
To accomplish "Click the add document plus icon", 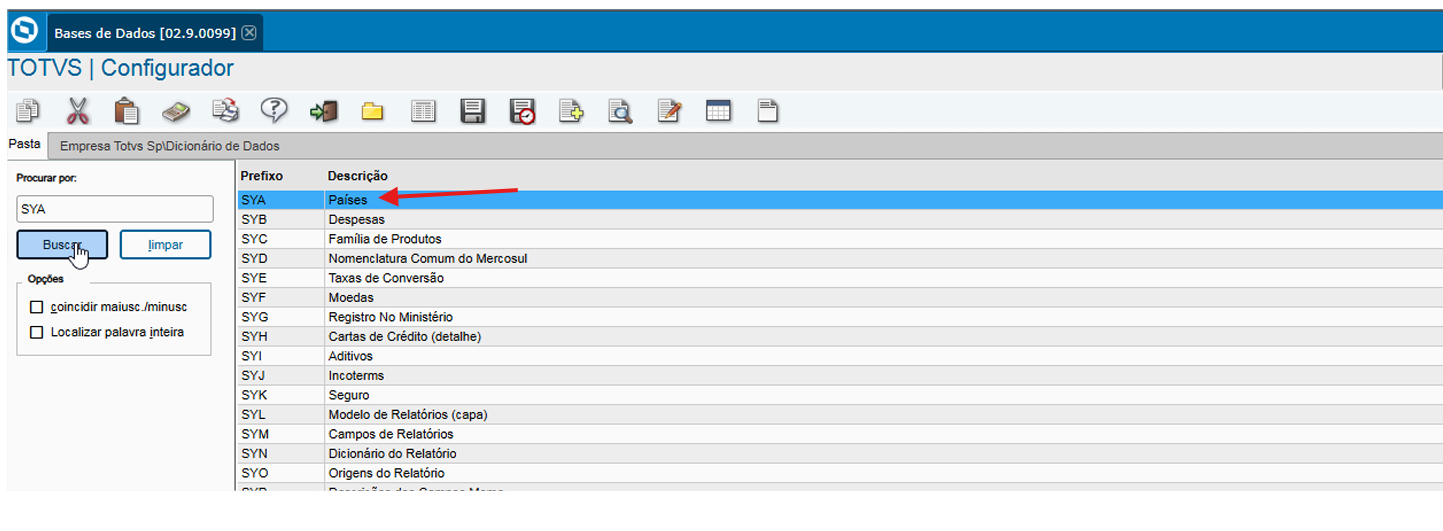I will pyautogui.click(x=571, y=111).
